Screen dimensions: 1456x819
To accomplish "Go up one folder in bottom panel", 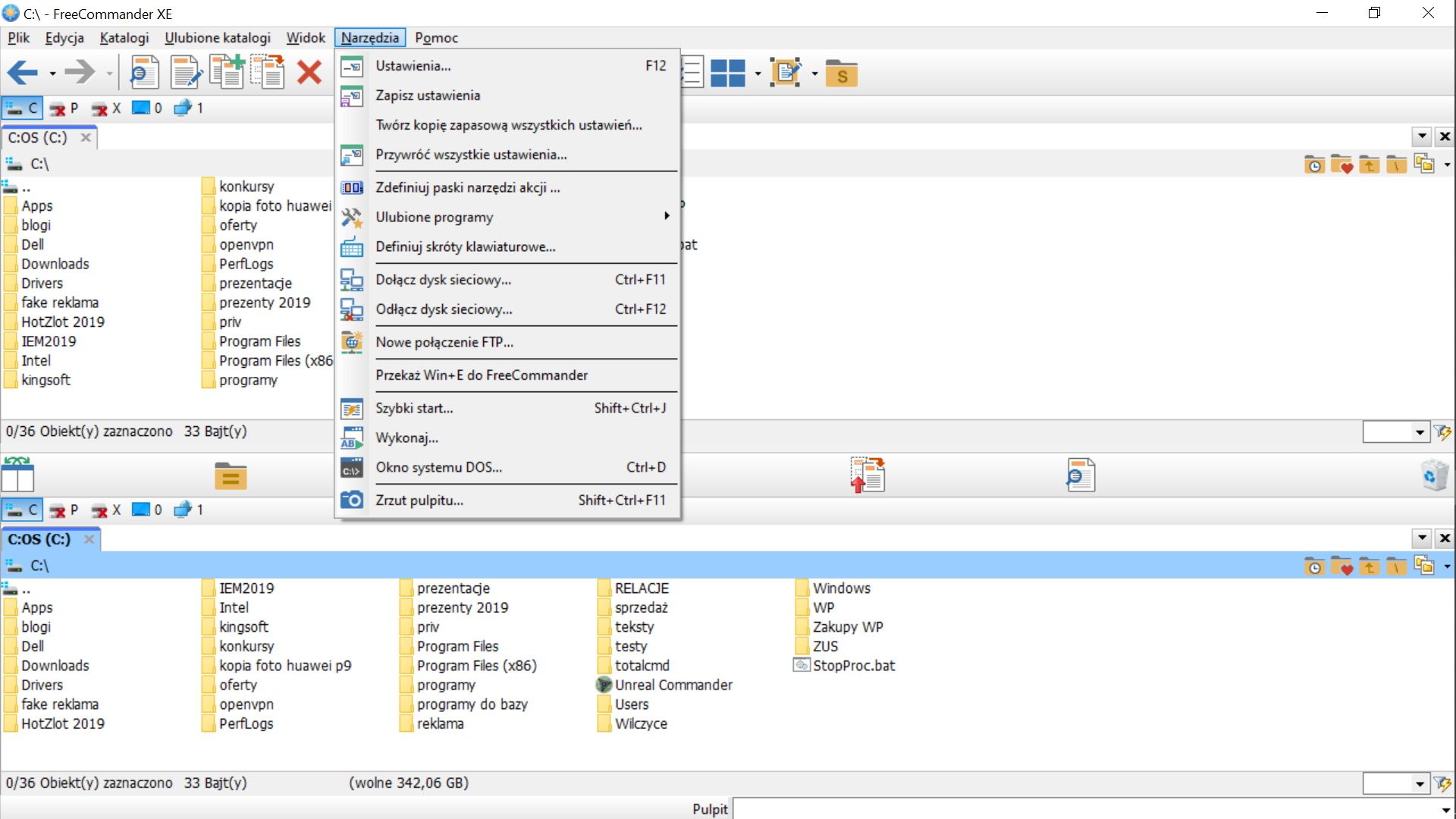I will (1369, 566).
